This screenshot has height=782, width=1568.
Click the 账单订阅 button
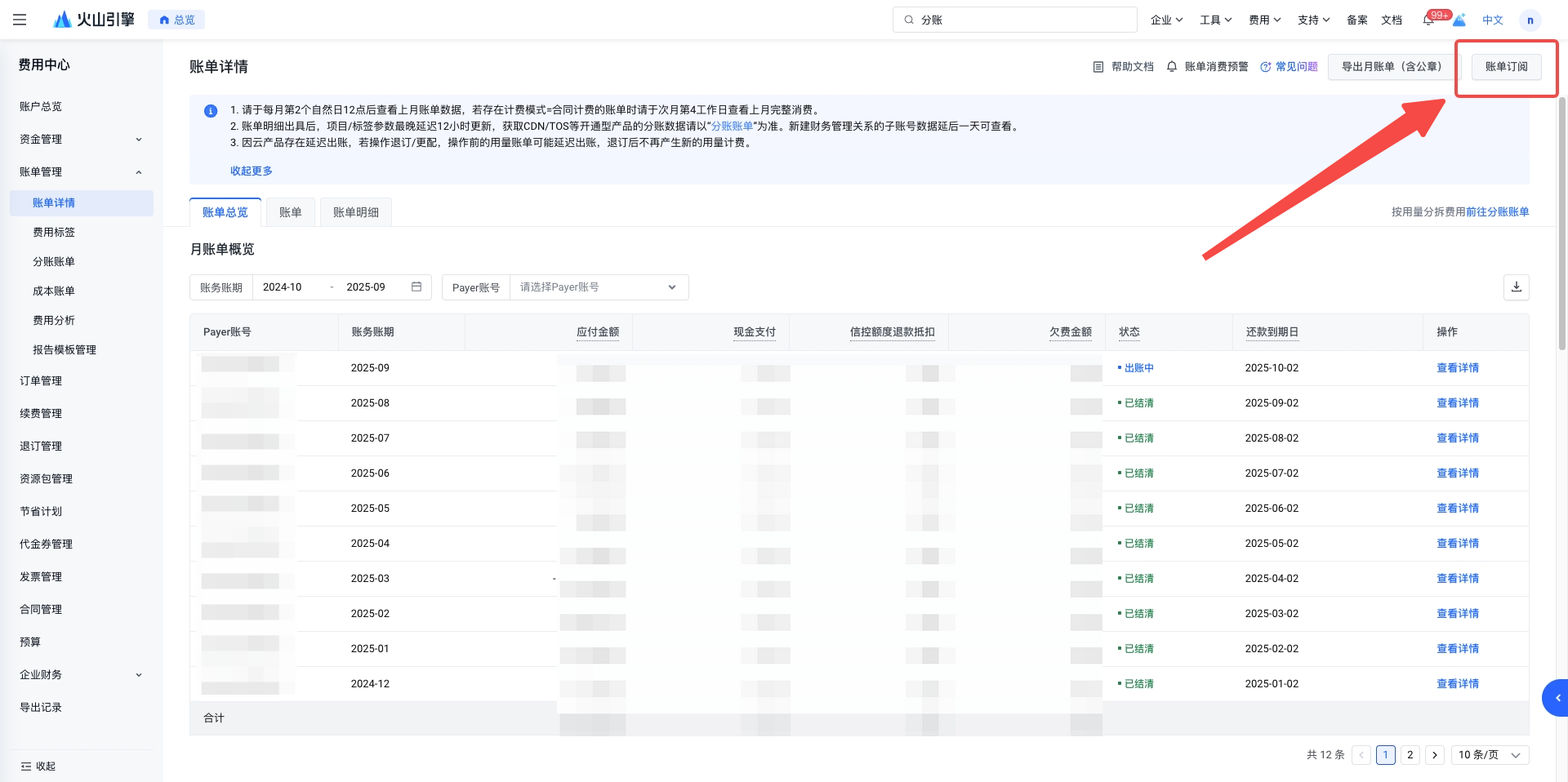1506,67
